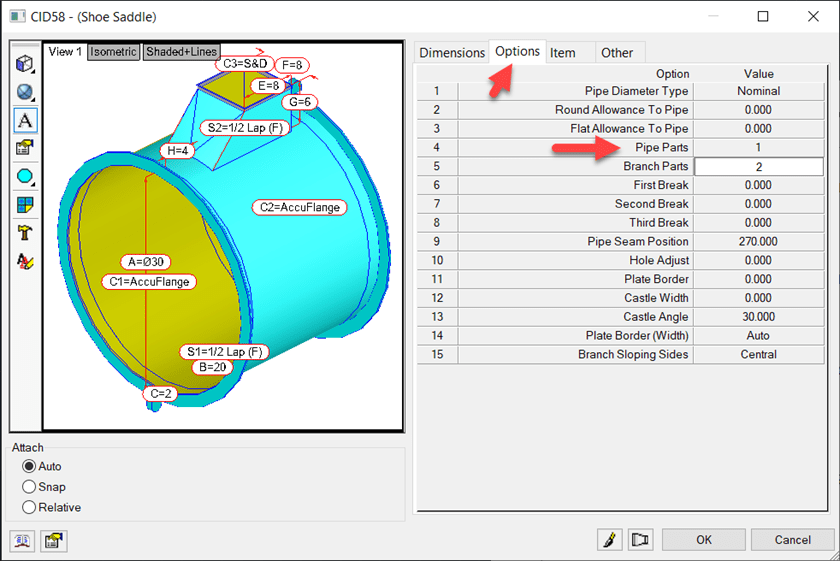Screen dimensions: 840x561
Task: Click the First Break value cell
Action: click(759, 185)
